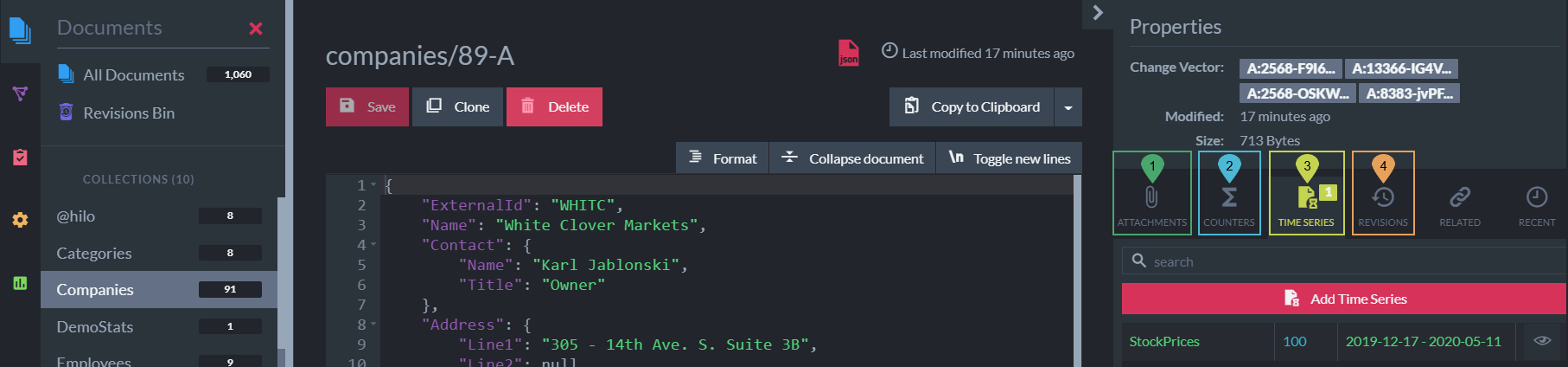Viewport: 1568px width, 367px height.
Task: Click the "White Clover Markets" value in the editor
Action: click(596, 225)
